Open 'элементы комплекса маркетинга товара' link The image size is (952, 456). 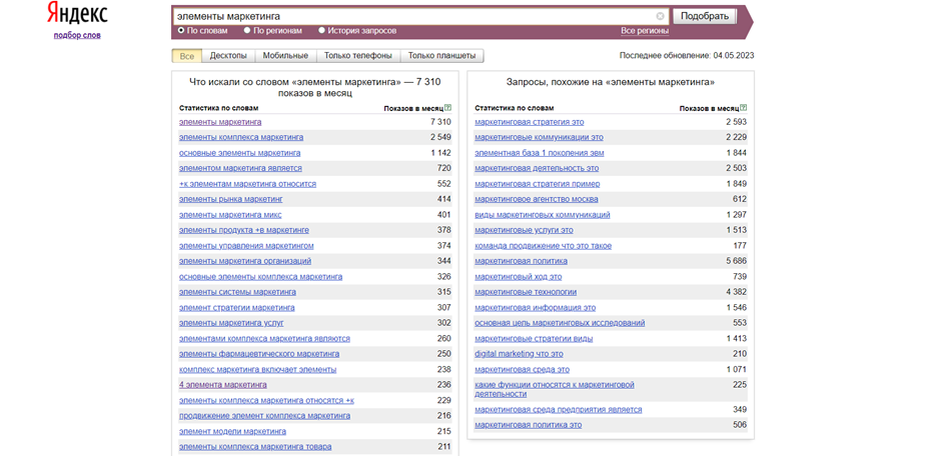(256, 447)
